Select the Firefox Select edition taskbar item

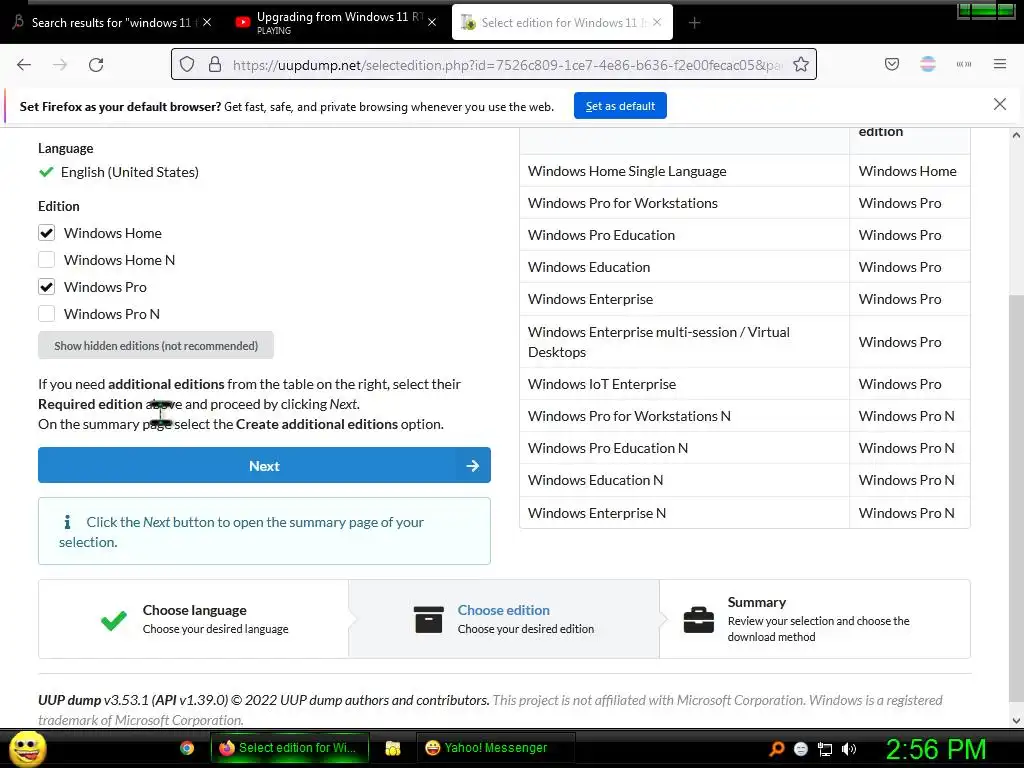[290, 748]
